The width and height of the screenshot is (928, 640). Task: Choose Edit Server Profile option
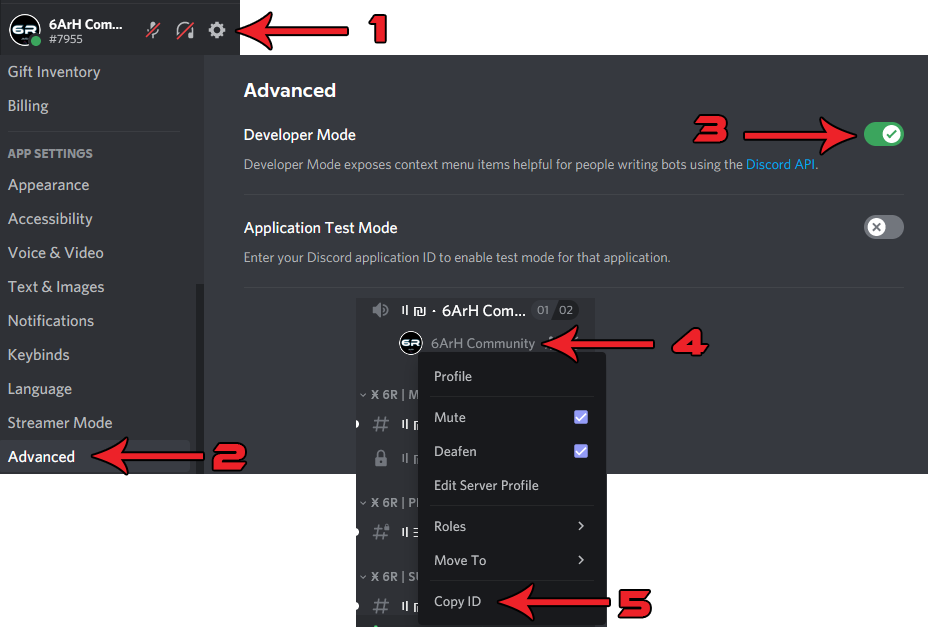tap(486, 485)
